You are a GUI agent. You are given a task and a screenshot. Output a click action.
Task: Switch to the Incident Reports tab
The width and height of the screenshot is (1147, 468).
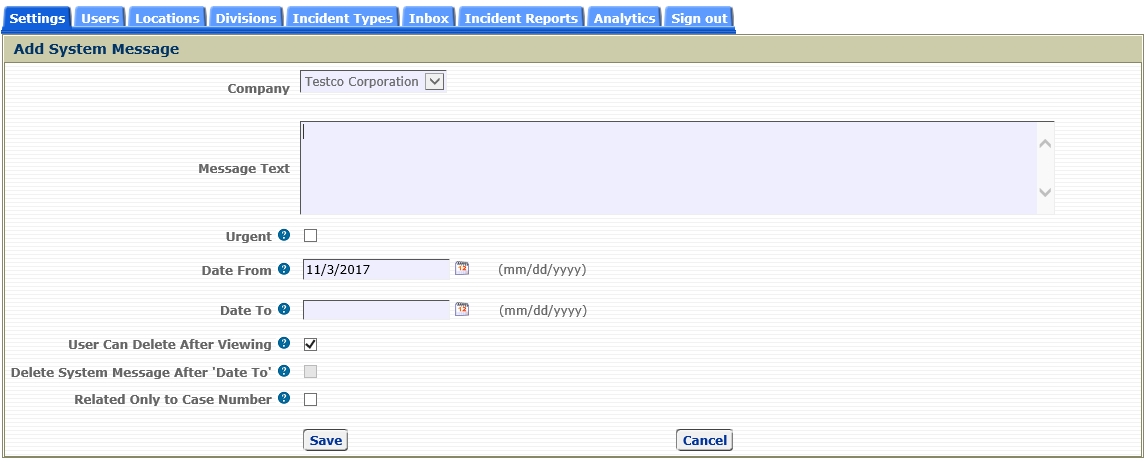tap(521, 18)
